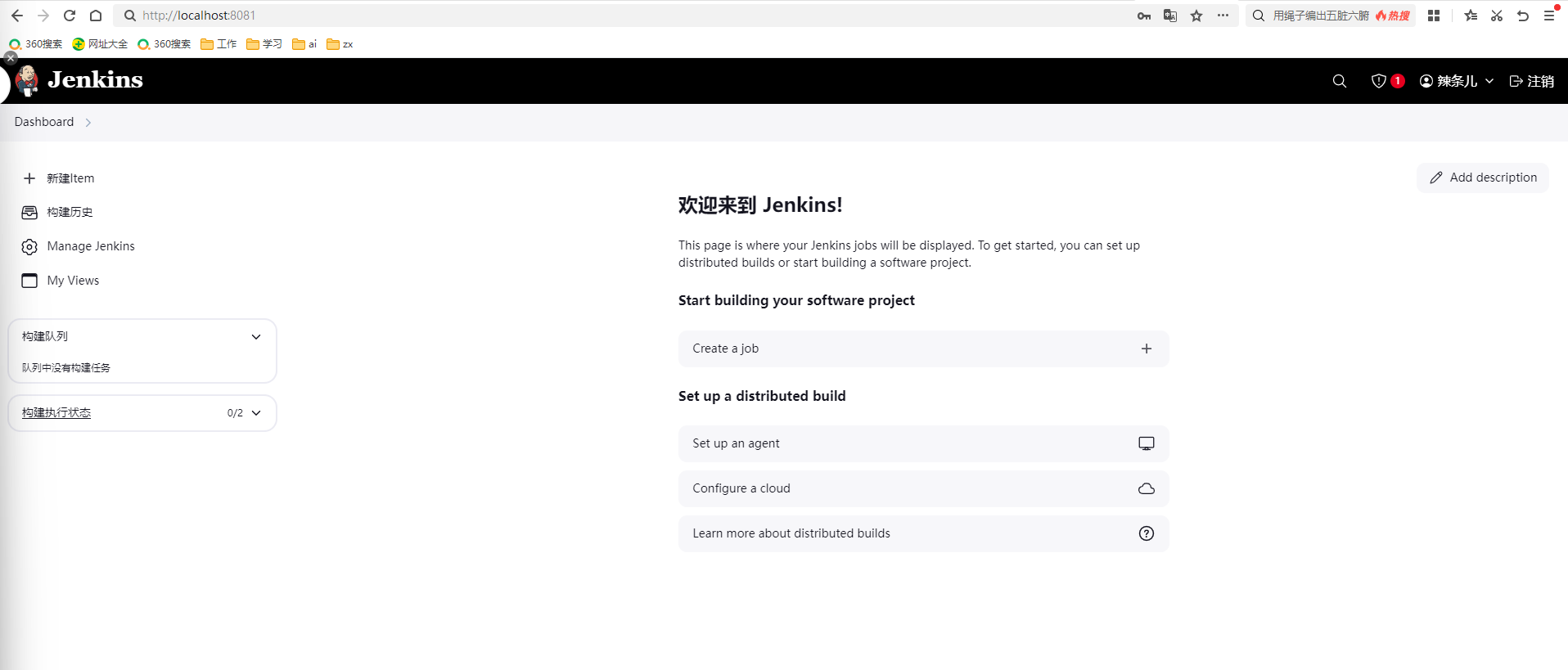1568x670 pixels.
Task: Reload the page with the refresh icon
Action: [70, 16]
